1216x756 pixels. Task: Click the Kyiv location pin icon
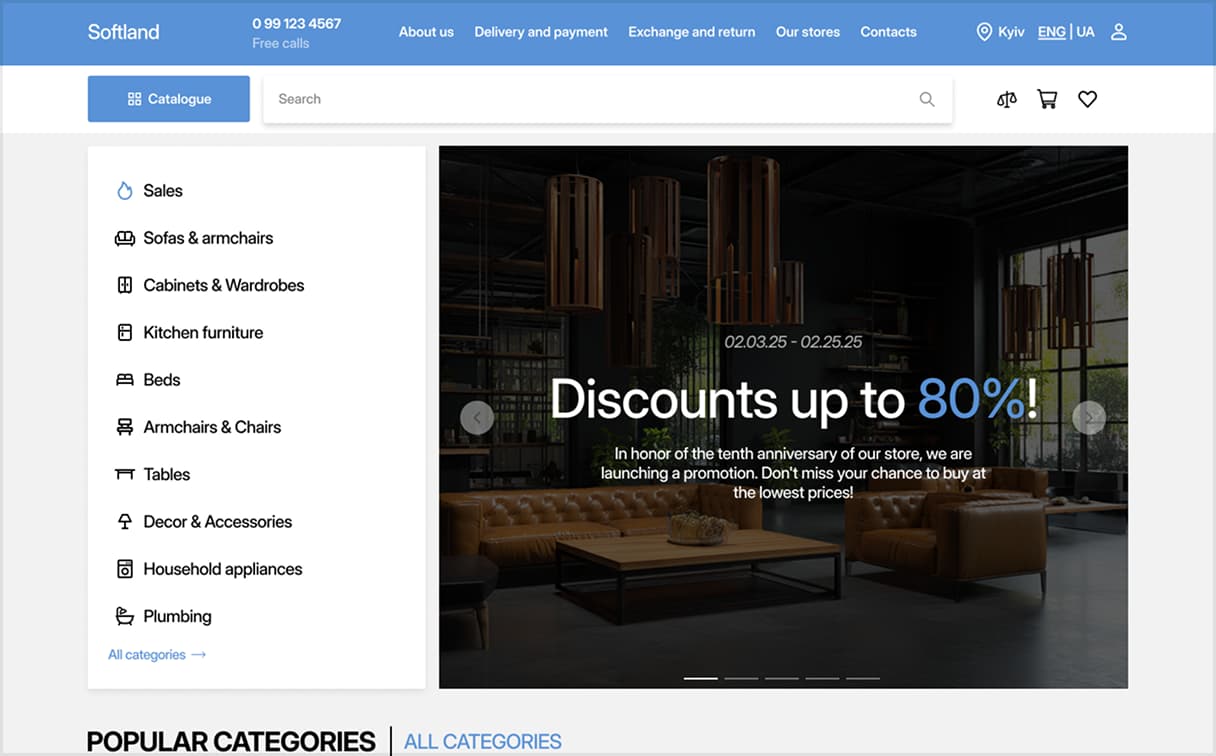point(984,32)
